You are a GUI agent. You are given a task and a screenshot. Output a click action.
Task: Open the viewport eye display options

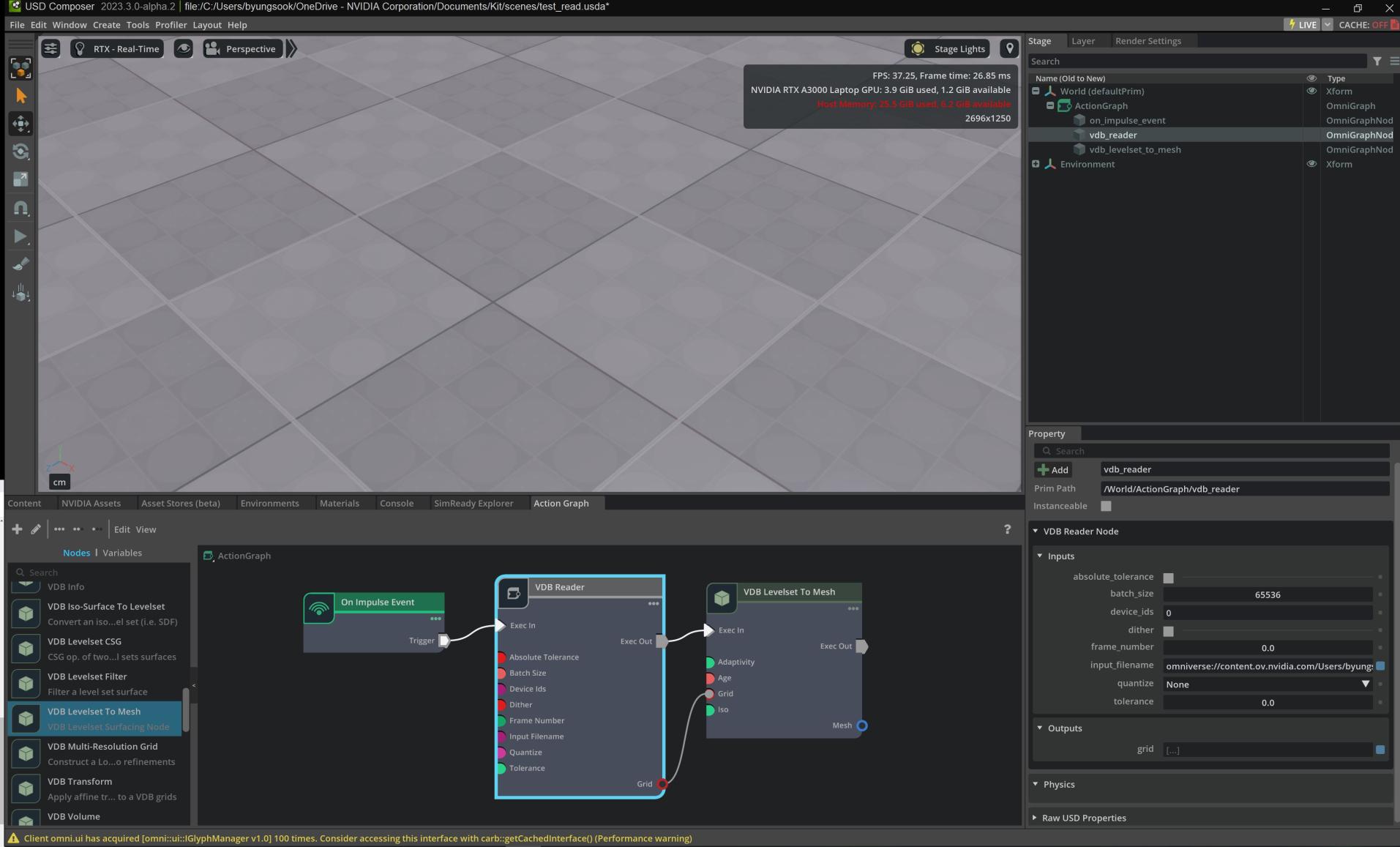pos(183,49)
